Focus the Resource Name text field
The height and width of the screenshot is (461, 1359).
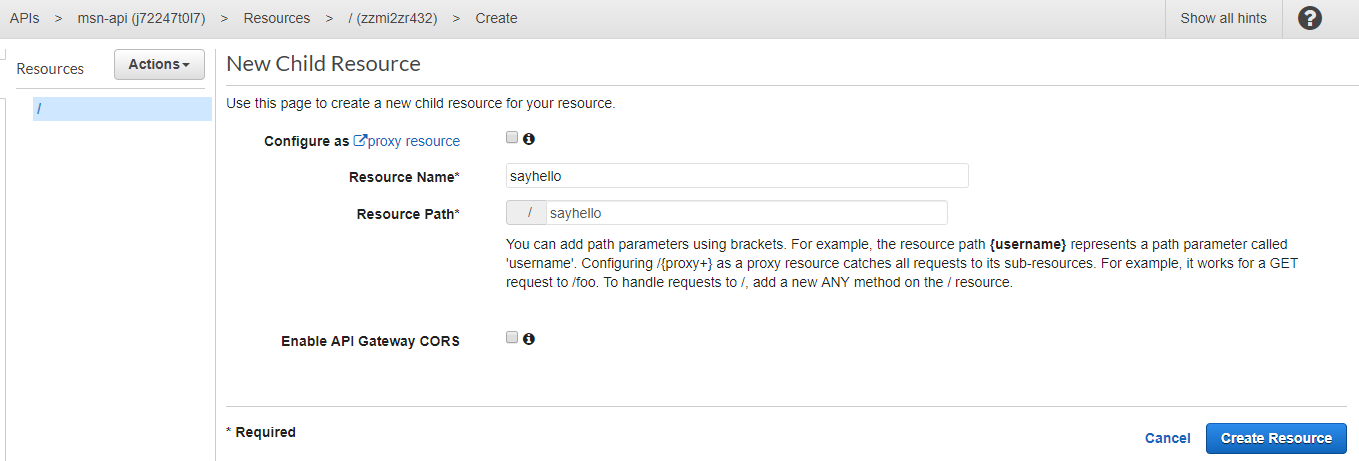[737, 176]
